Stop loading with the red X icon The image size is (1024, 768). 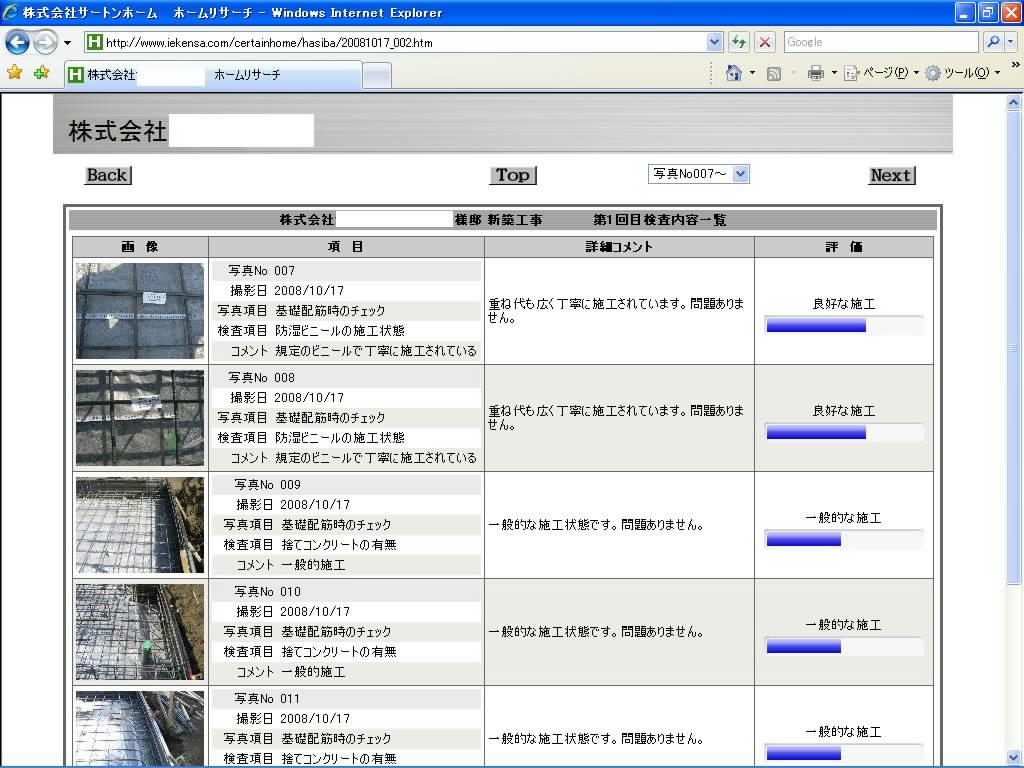pos(764,42)
